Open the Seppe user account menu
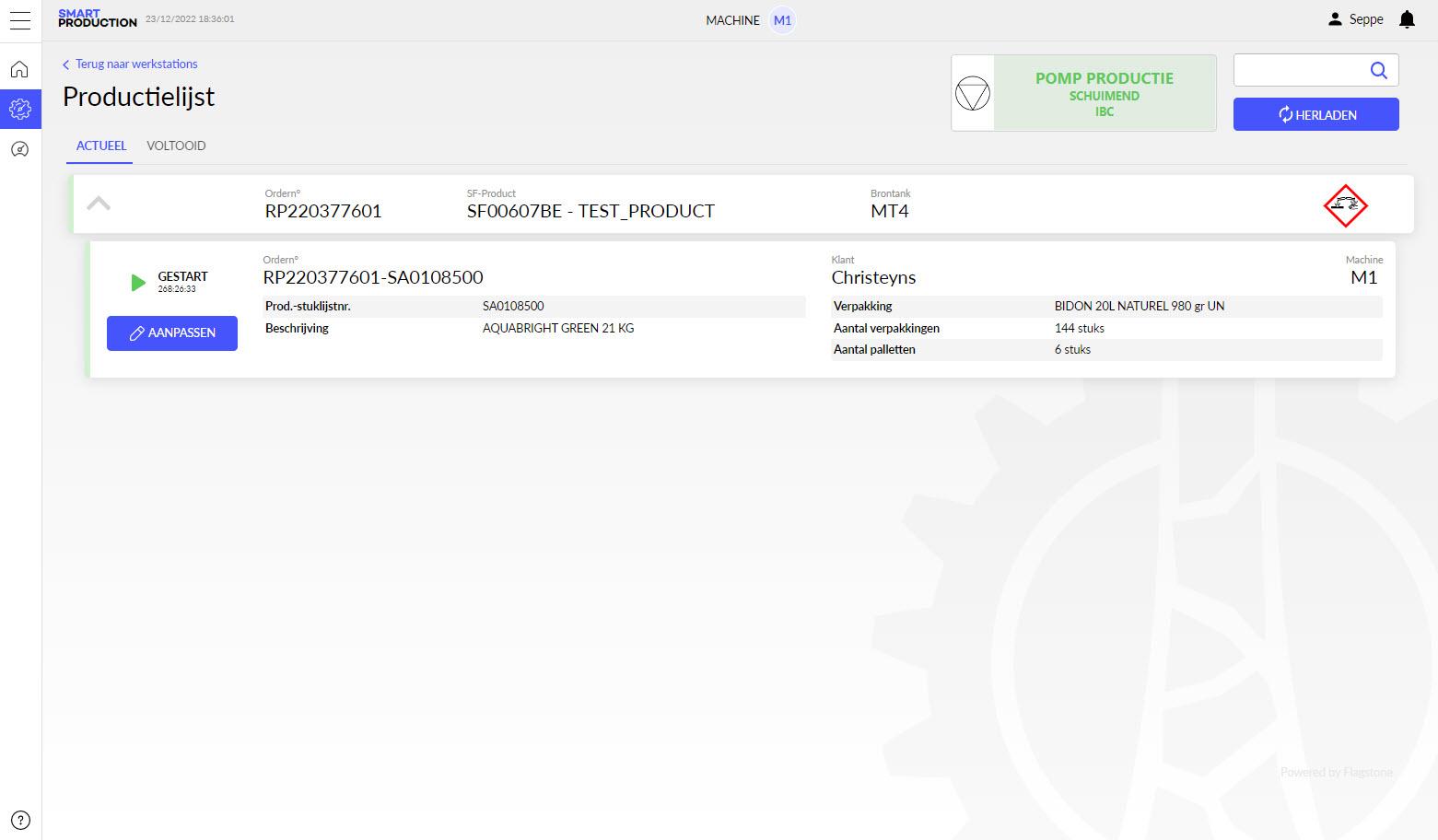This screenshot has width=1438, height=840. pos(1355,19)
